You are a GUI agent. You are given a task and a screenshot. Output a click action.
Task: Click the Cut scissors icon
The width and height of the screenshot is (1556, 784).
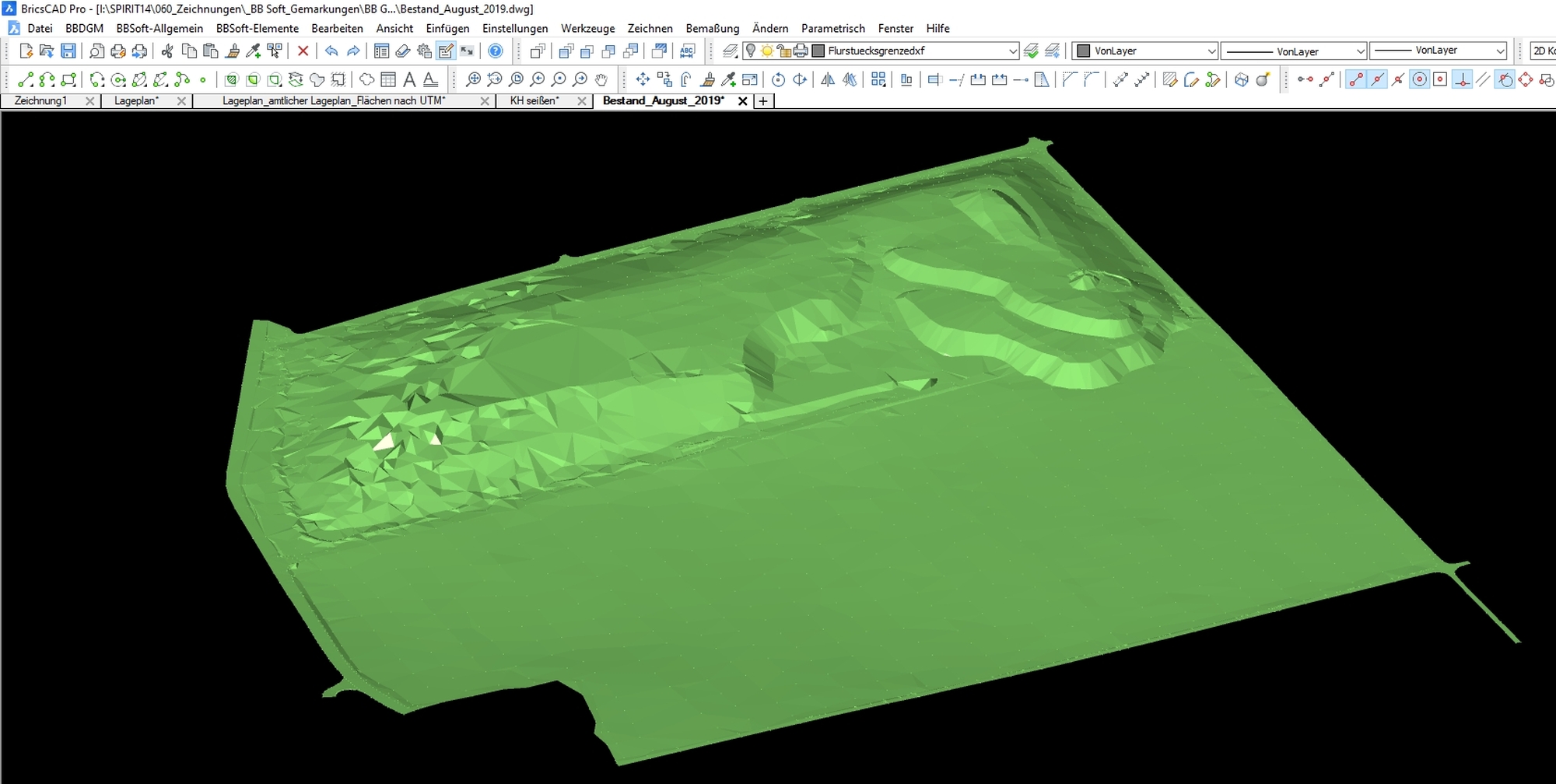pos(166,51)
